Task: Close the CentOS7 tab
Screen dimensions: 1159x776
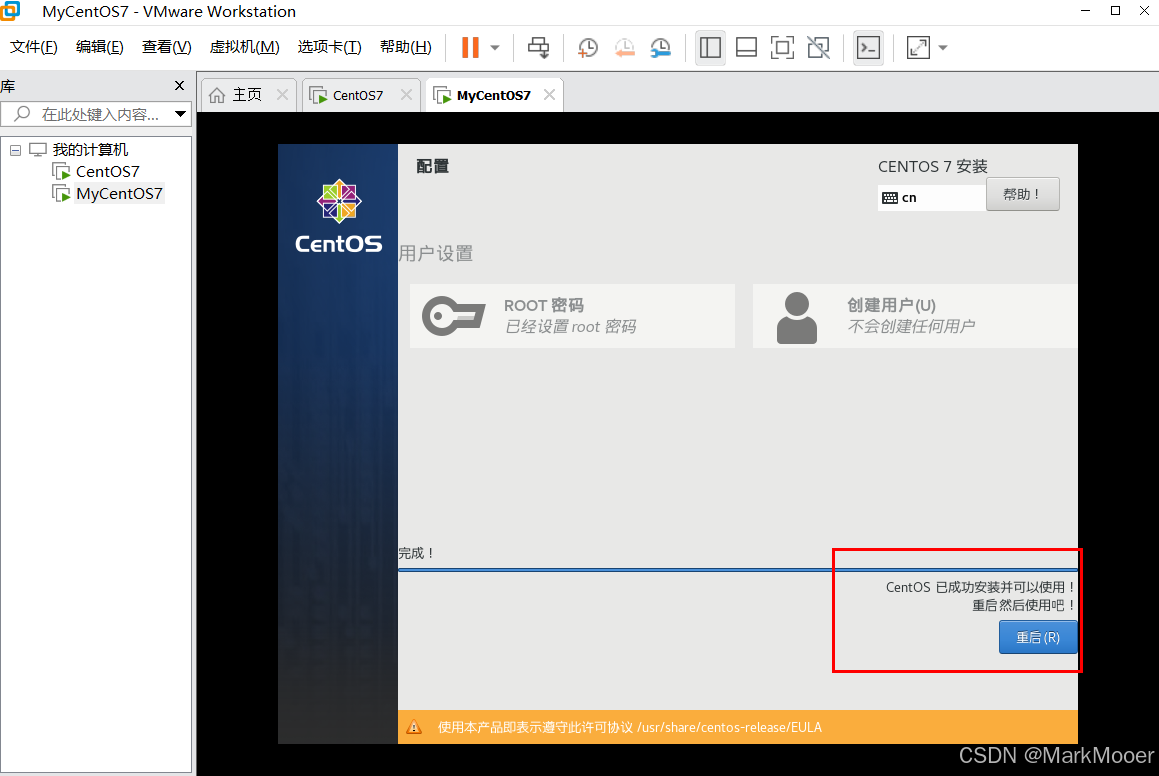Action: pyautogui.click(x=406, y=95)
